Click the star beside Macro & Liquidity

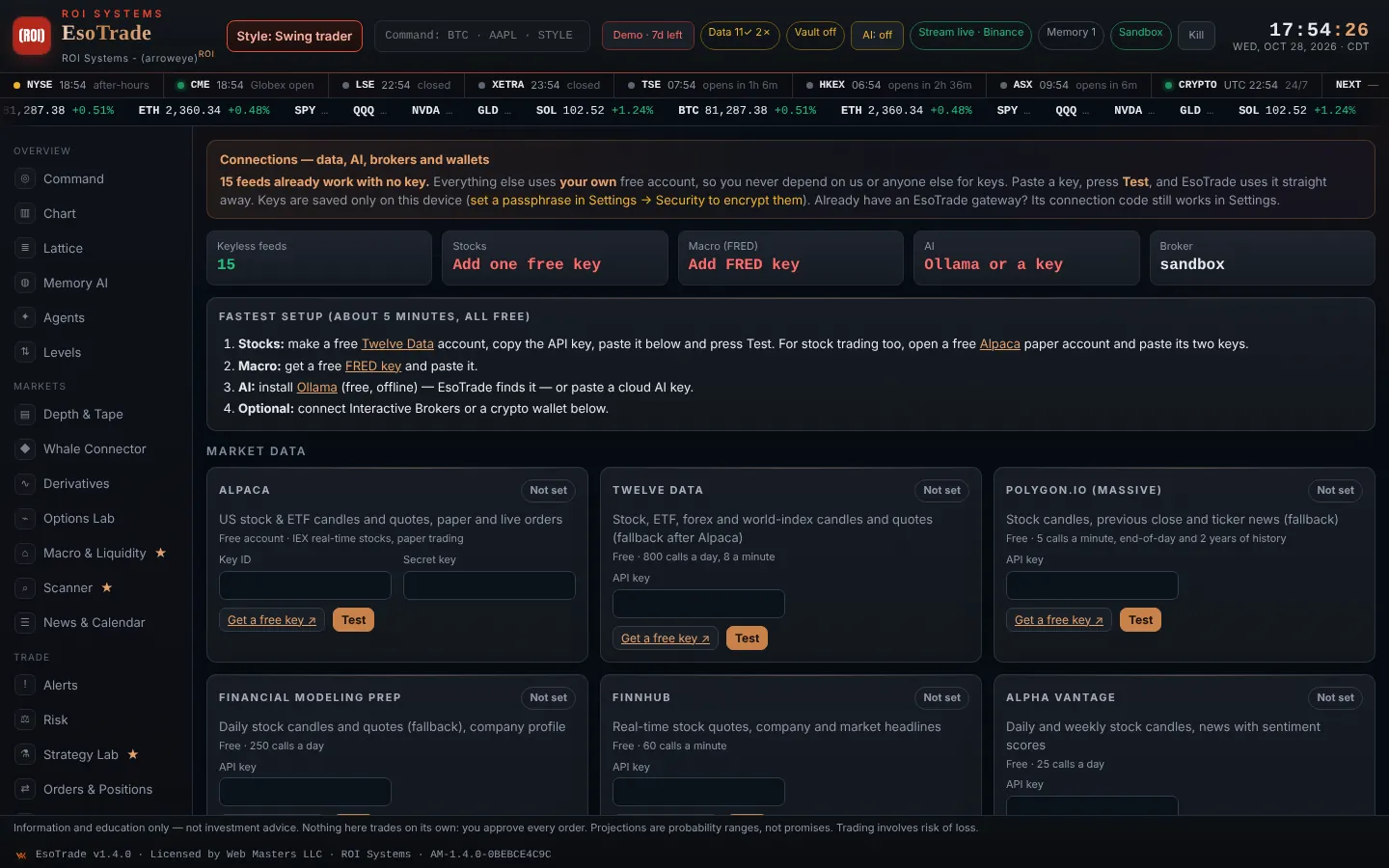click(161, 553)
